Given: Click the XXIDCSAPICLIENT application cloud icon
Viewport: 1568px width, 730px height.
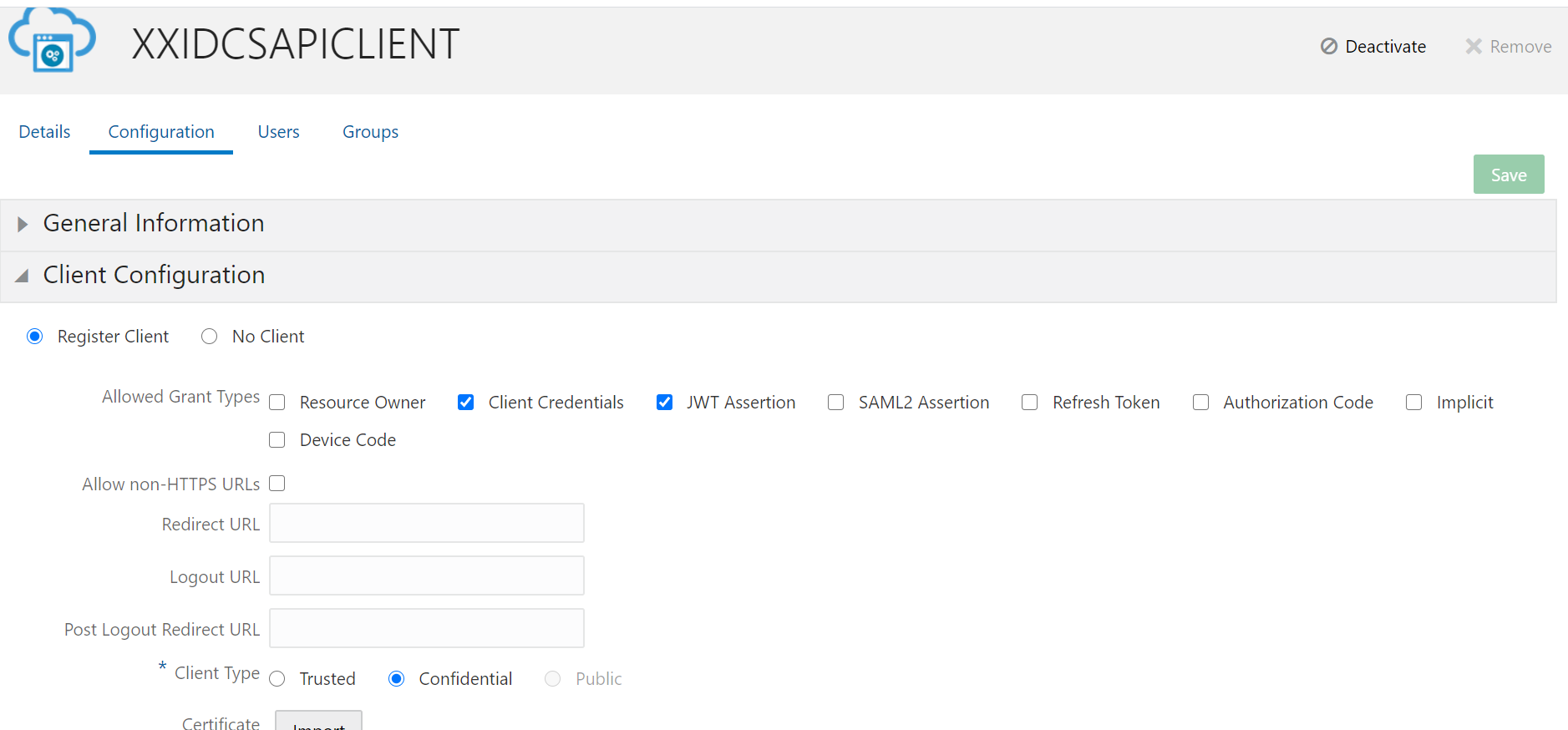Looking at the screenshot, I should pyautogui.click(x=52, y=40).
